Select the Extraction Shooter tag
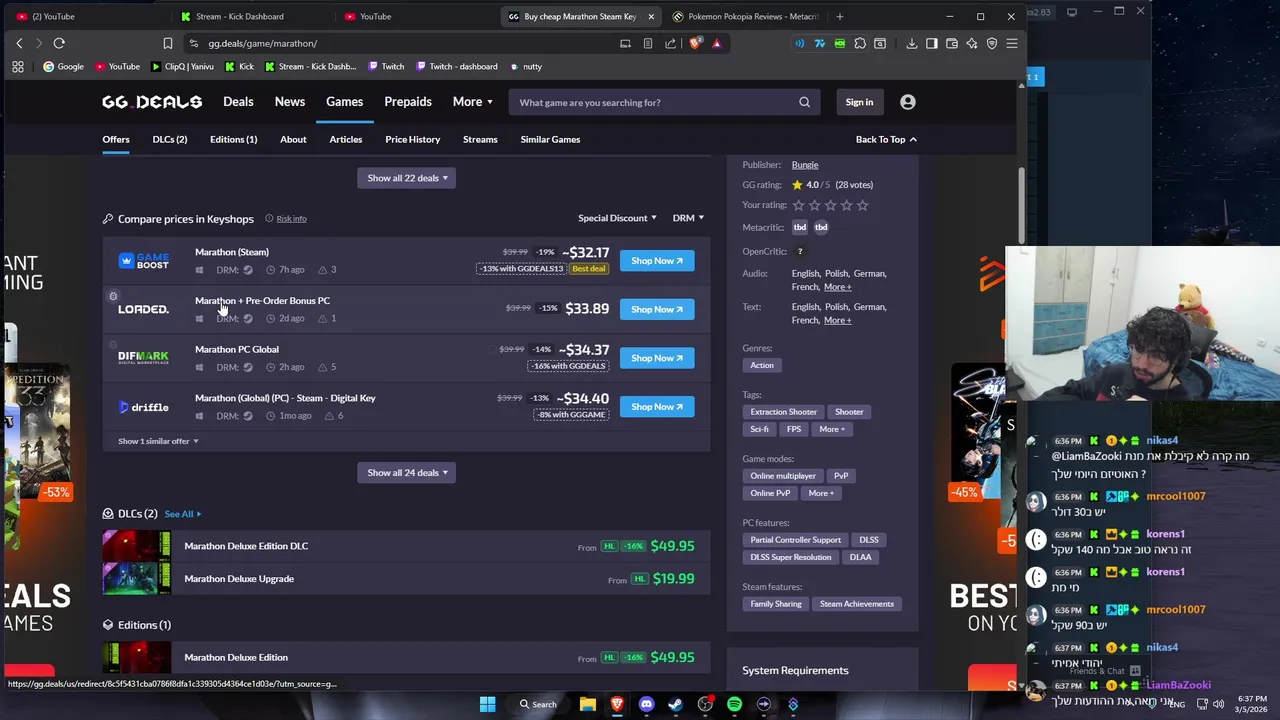Viewport: 1280px width, 720px height. tap(784, 412)
